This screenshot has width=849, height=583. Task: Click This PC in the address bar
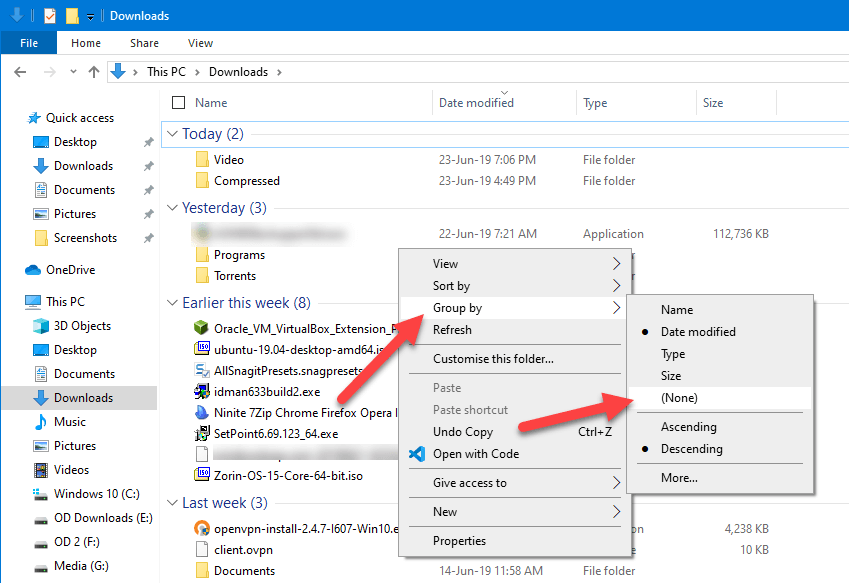tap(166, 72)
